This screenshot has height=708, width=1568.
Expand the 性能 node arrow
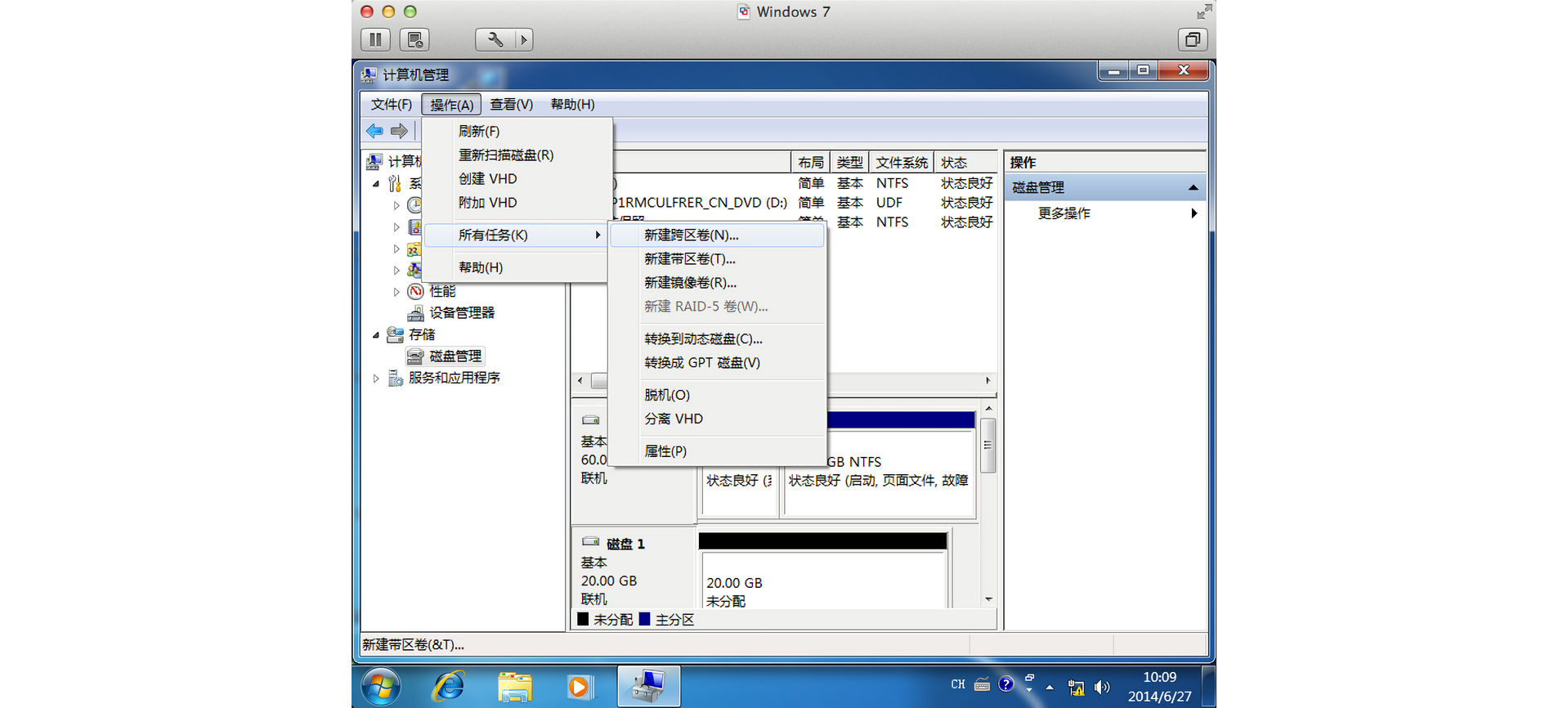[x=396, y=291]
